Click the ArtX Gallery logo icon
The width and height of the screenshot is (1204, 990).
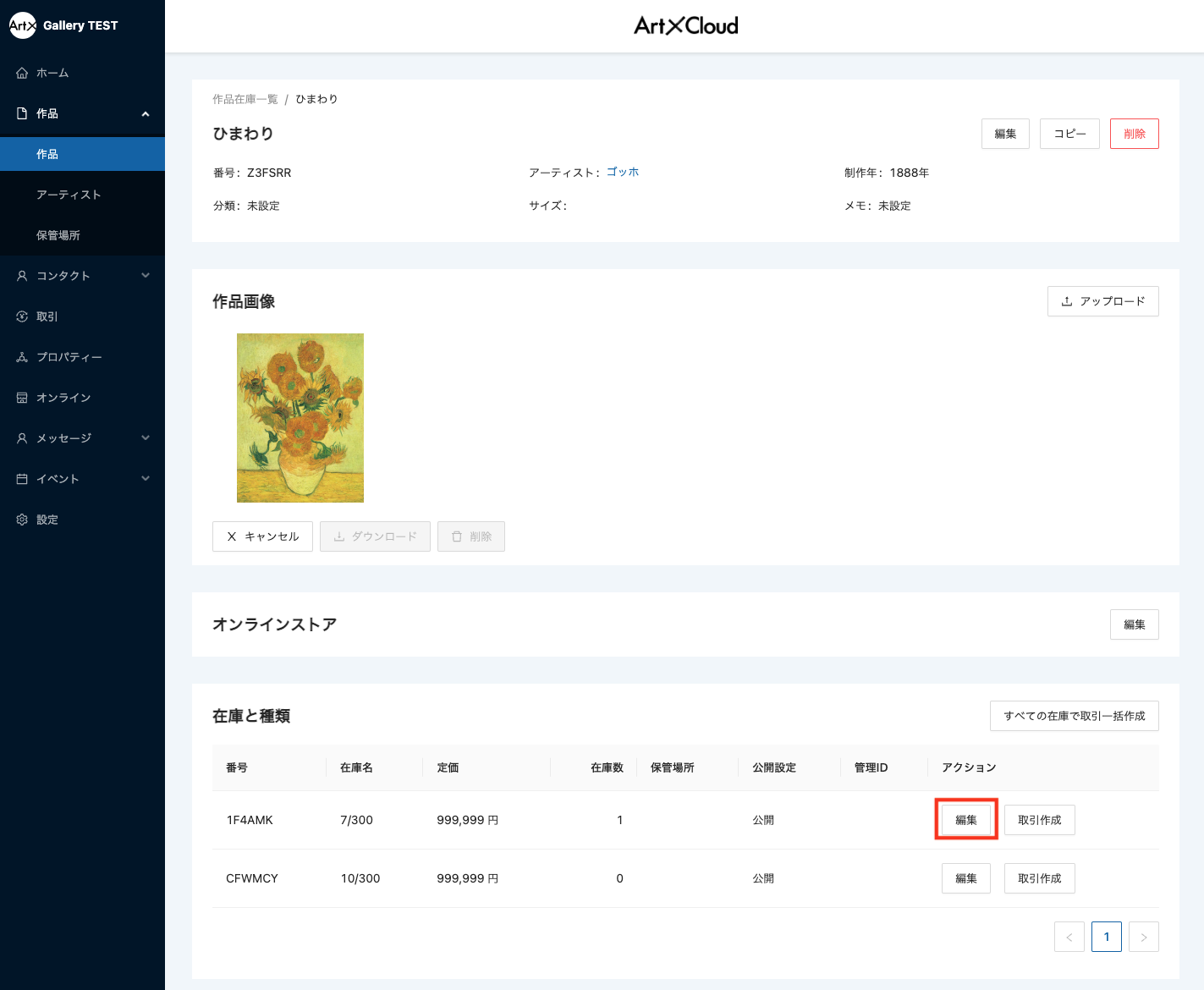[x=23, y=25]
